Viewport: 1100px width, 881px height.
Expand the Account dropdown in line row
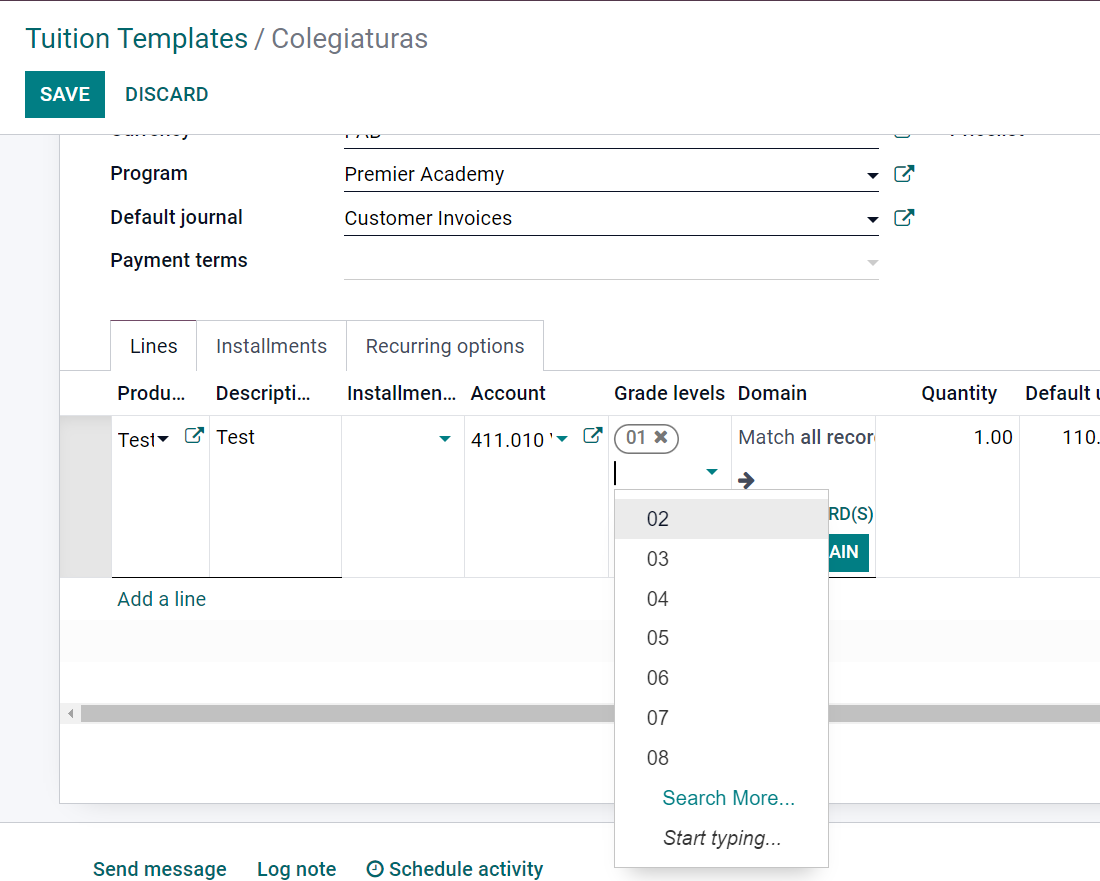click(x=562, y=439)
